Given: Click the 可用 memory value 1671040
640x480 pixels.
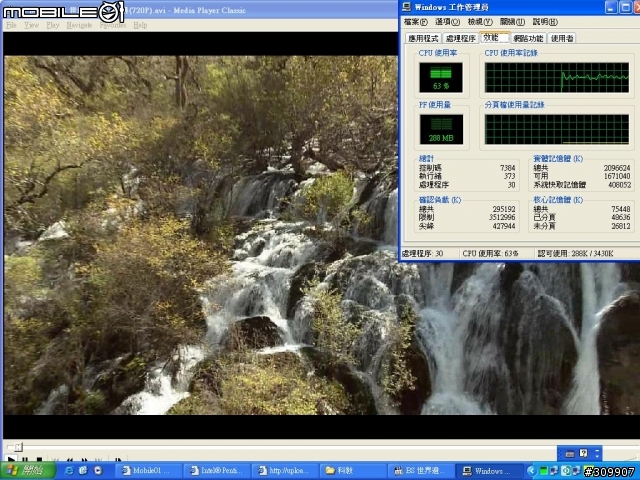Looking at the screenshot, I should pyautogui.click(x=617, y=176).
